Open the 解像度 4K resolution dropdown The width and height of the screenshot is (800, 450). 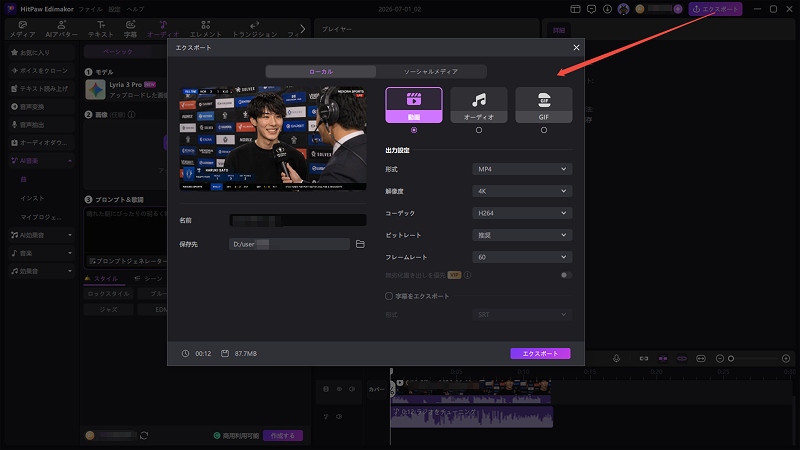coord(522,191)
